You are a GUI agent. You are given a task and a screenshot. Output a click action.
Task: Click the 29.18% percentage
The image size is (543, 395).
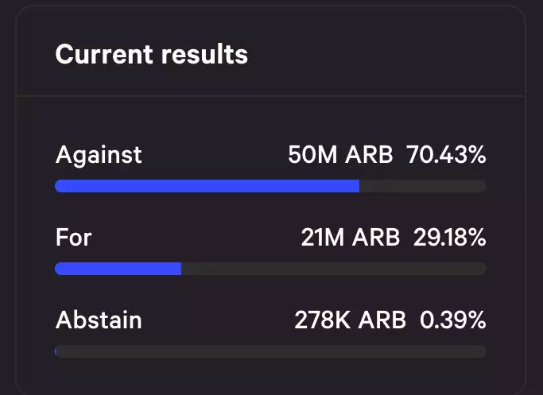(449, 237)
